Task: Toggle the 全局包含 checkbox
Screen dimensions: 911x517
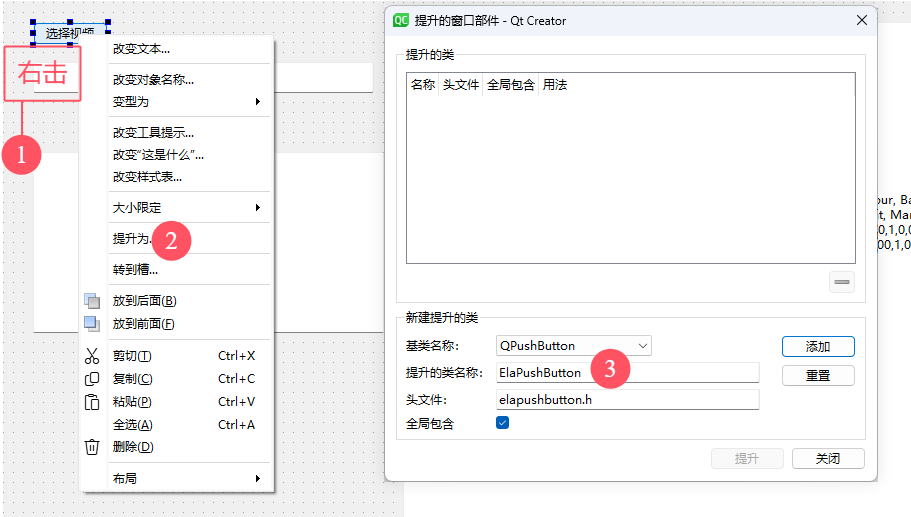Action: [503, 423]
